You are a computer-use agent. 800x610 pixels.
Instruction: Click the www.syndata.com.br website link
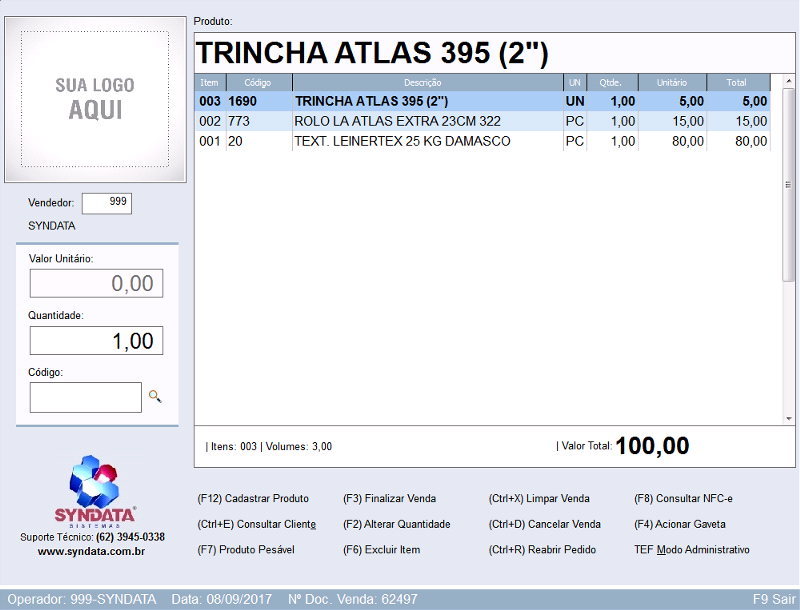pos(91,551)
